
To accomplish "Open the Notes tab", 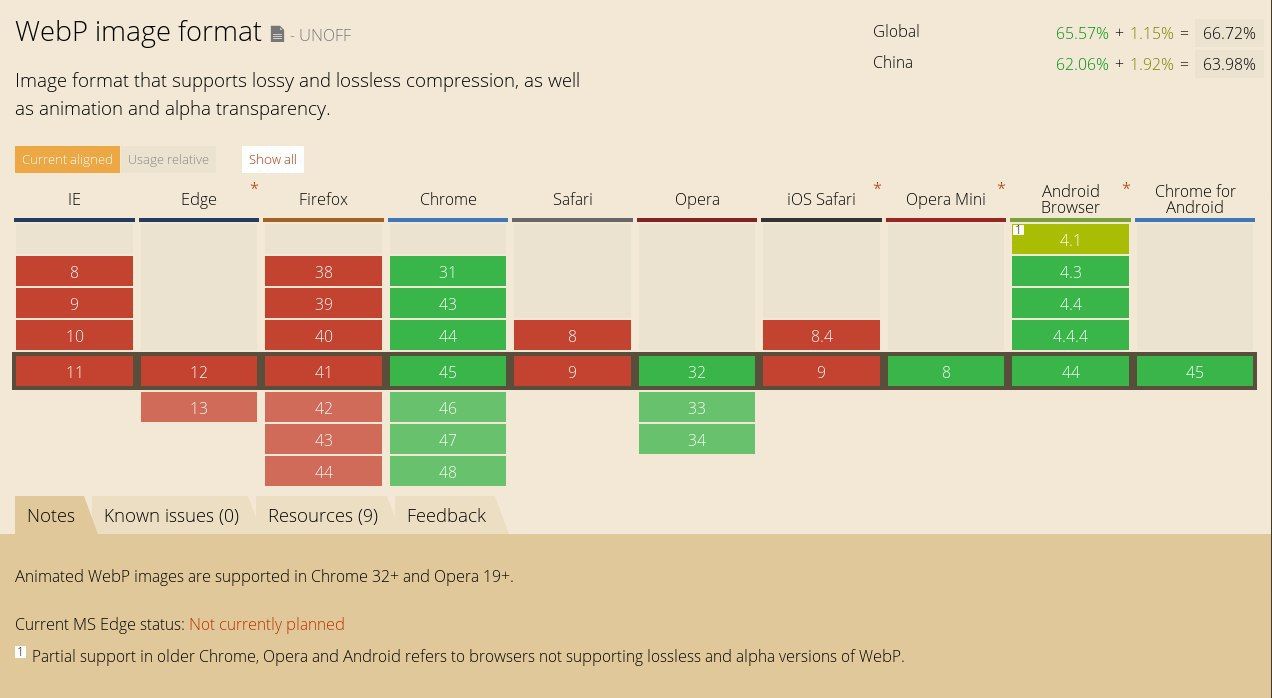I will click(x=51, y=515).
